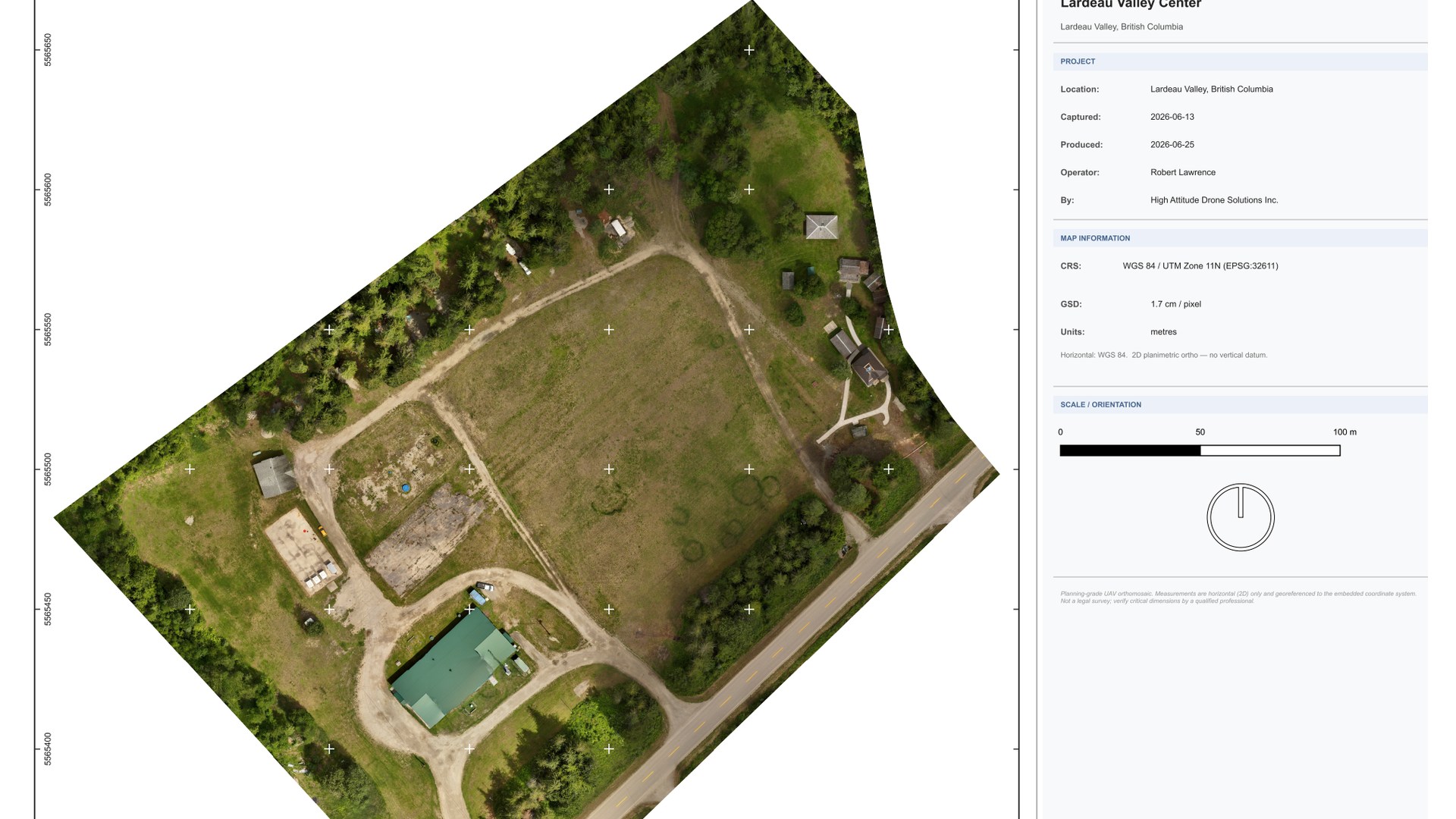The width and height of the screenshot is (1456, 819).
Task: Select the captured date 2026-06-13
Action: 1172,117
